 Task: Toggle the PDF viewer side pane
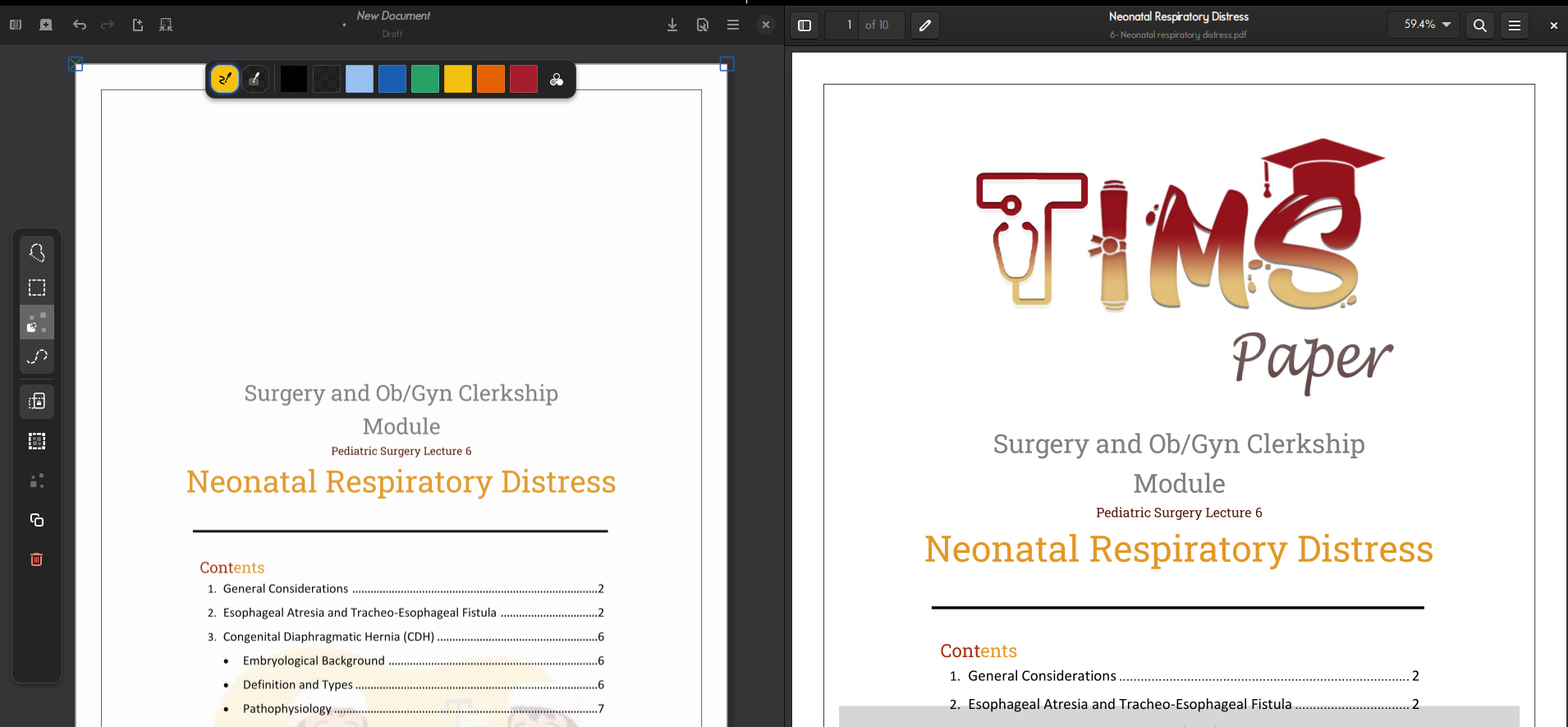point(805,25)
